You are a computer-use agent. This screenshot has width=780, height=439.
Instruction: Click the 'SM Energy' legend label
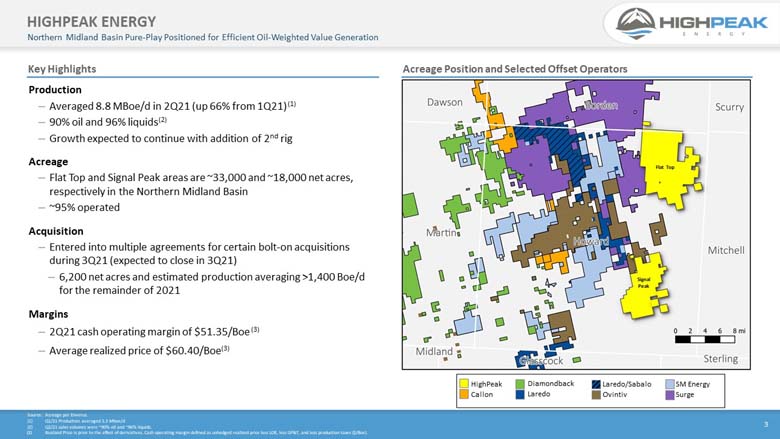point(693,384)
